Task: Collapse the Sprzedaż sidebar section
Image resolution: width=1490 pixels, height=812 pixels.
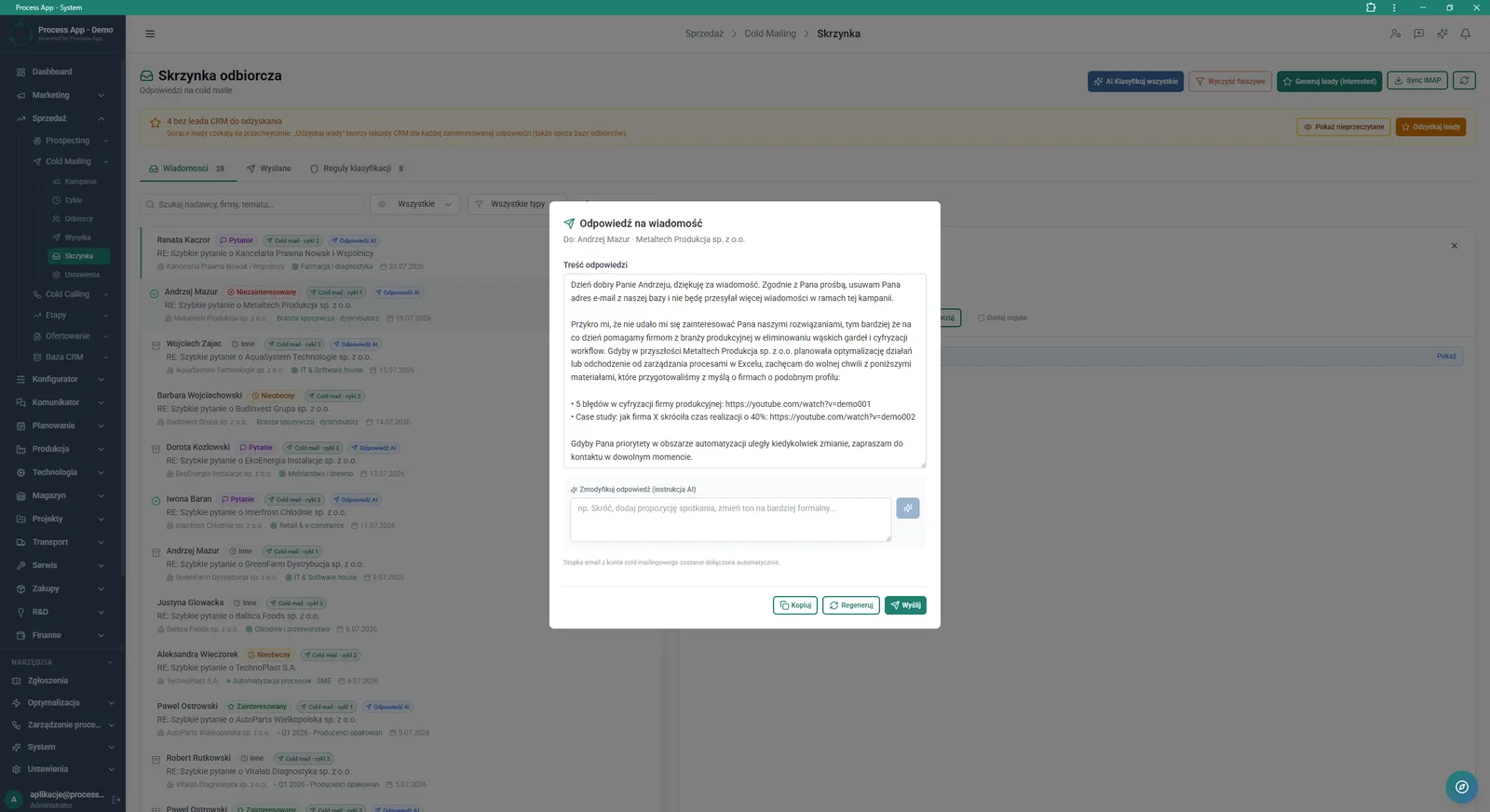Action: pyautogui.click(x=61, y=118)
